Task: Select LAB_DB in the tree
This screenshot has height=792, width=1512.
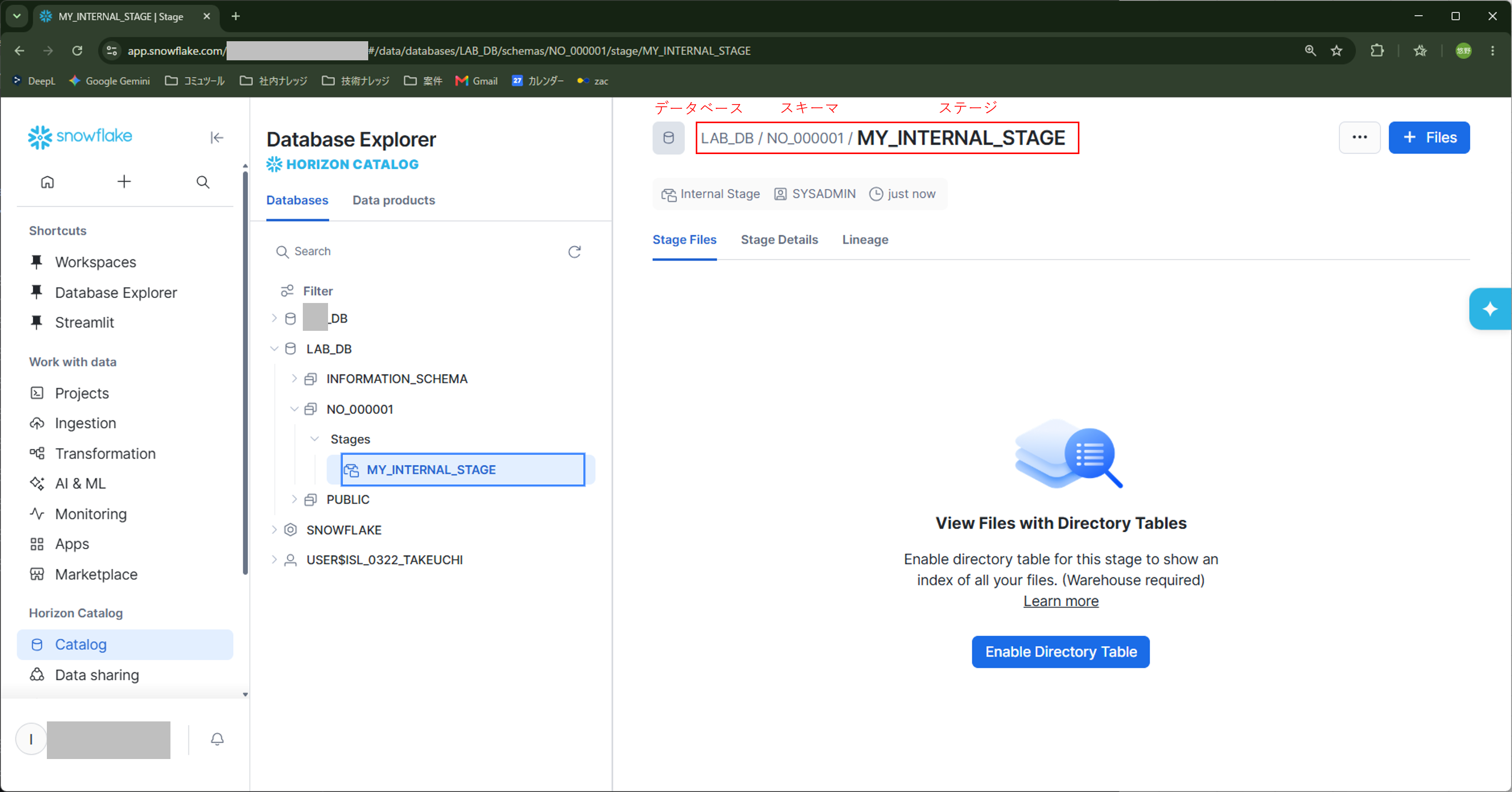Action: (329, 349)
